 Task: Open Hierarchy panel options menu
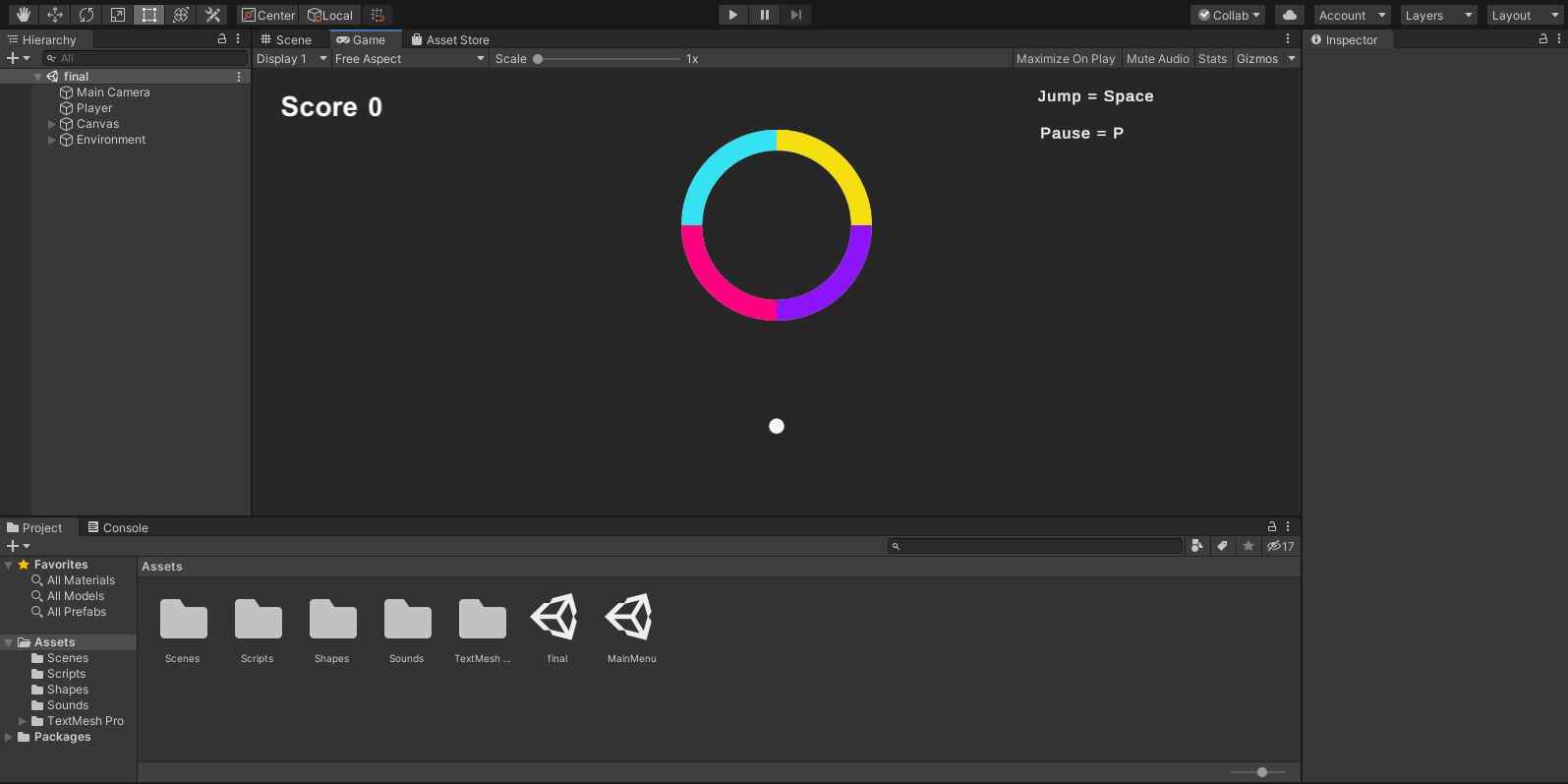point(238,39)
